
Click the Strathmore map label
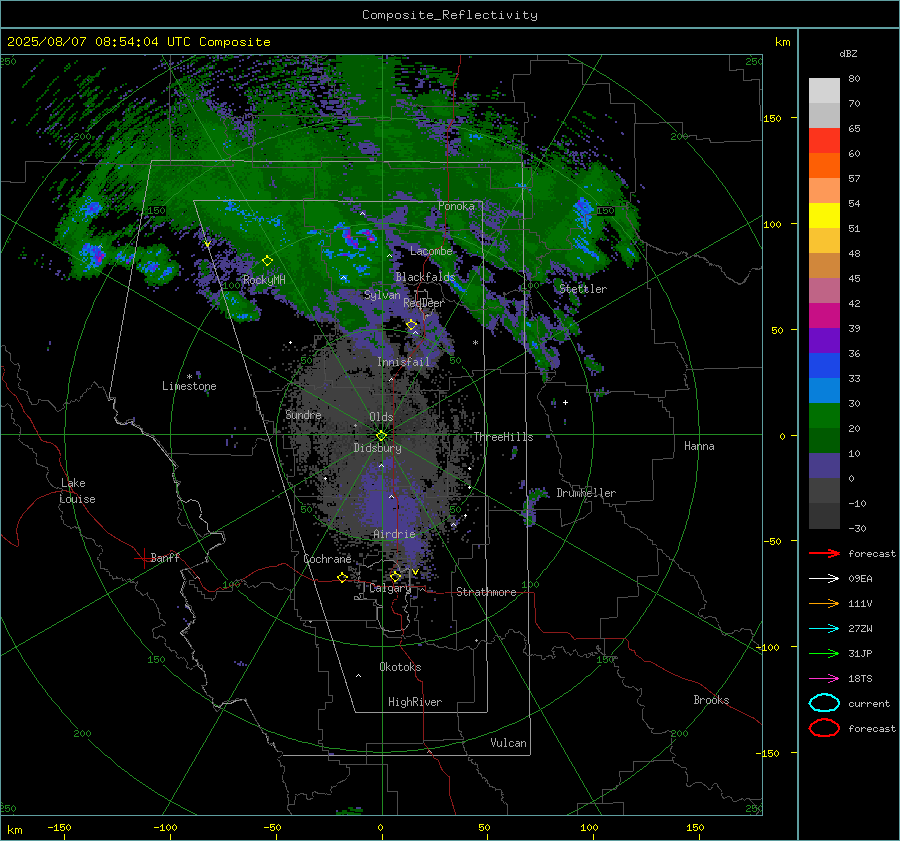pos(486,592)
